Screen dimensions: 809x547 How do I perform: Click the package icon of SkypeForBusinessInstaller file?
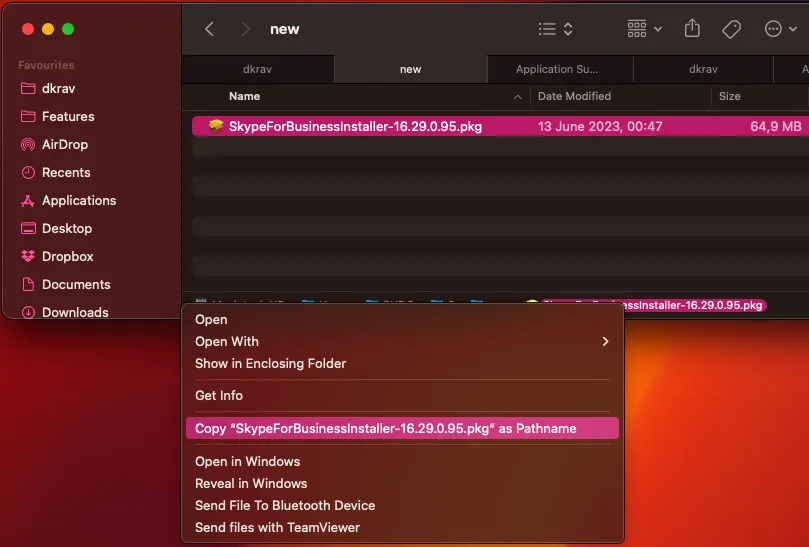[216, 126]
